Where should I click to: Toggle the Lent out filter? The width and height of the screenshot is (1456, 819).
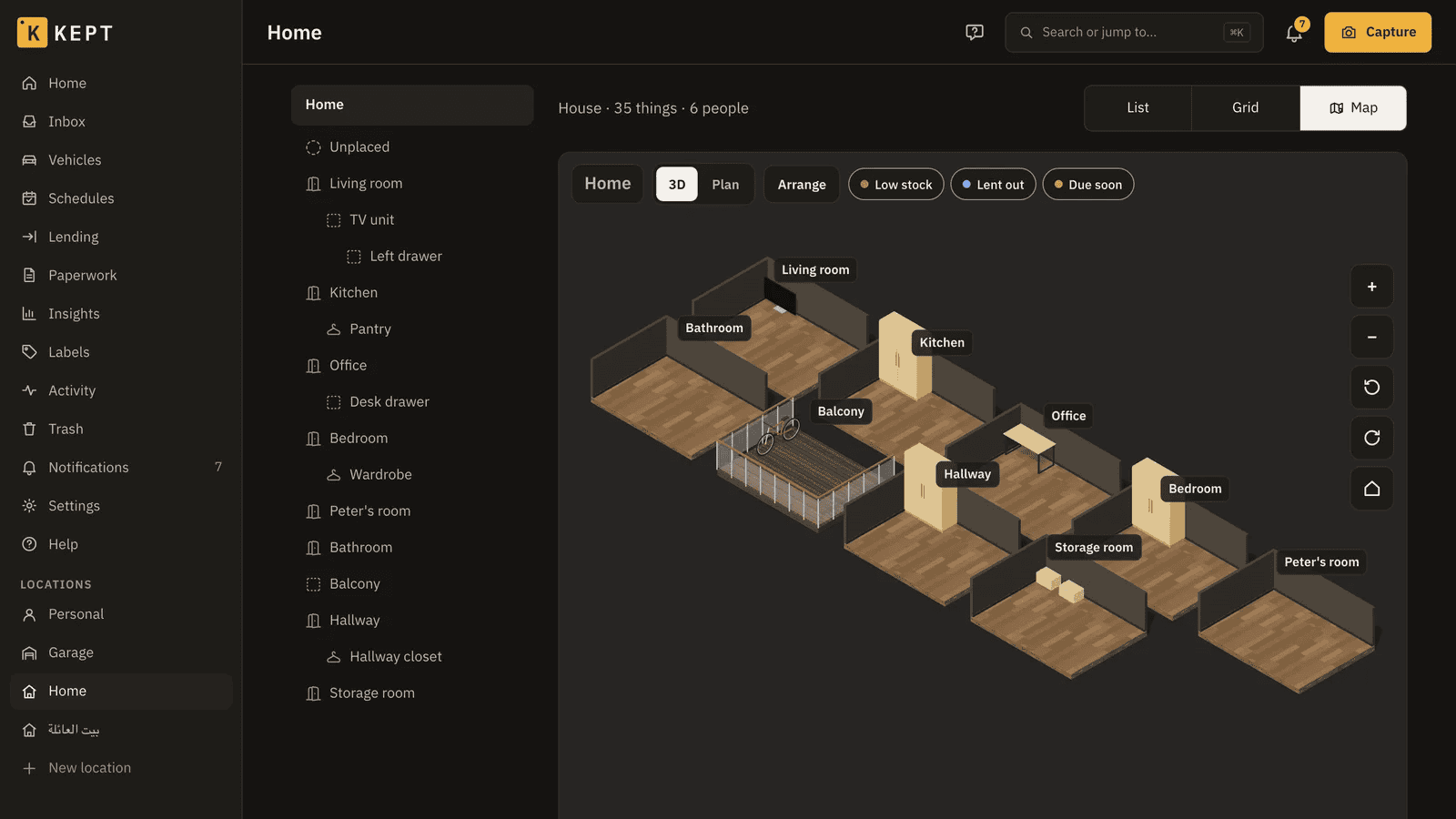993,185
